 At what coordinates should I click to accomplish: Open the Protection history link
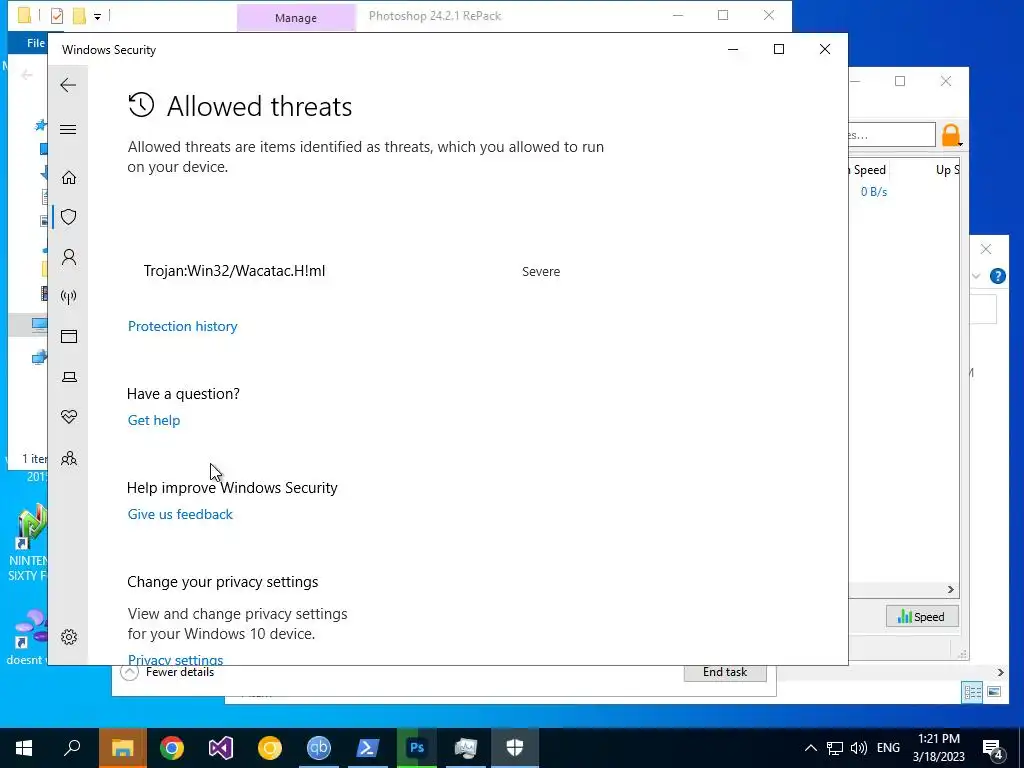click(x=182, y=327)
